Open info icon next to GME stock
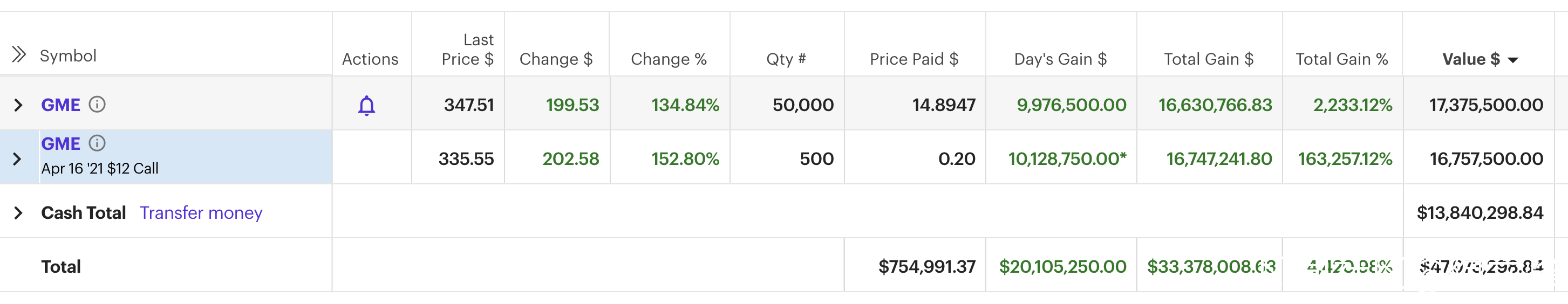Viewport: 1568px width, 304px height. 97,105
